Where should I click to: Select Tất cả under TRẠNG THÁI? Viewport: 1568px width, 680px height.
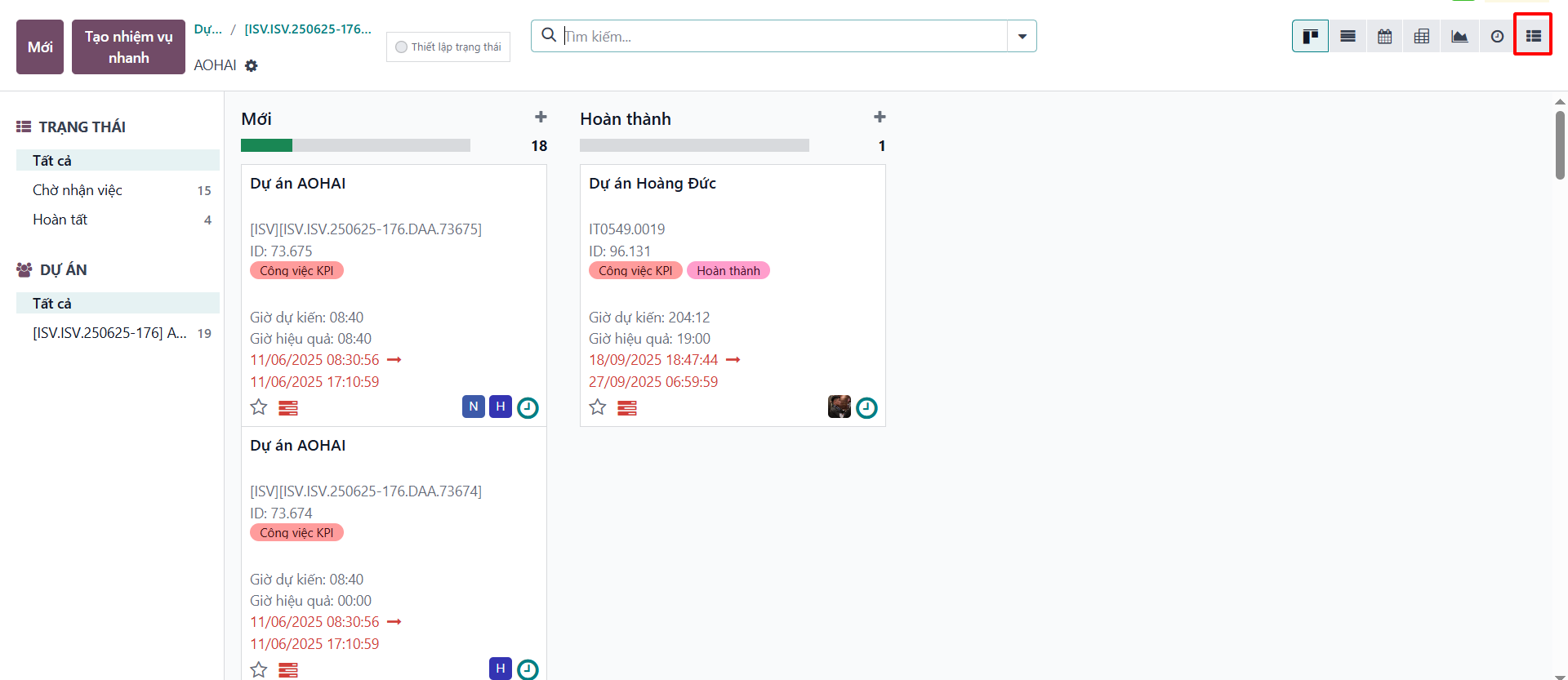pyautogui.click(x=118, y=160)
